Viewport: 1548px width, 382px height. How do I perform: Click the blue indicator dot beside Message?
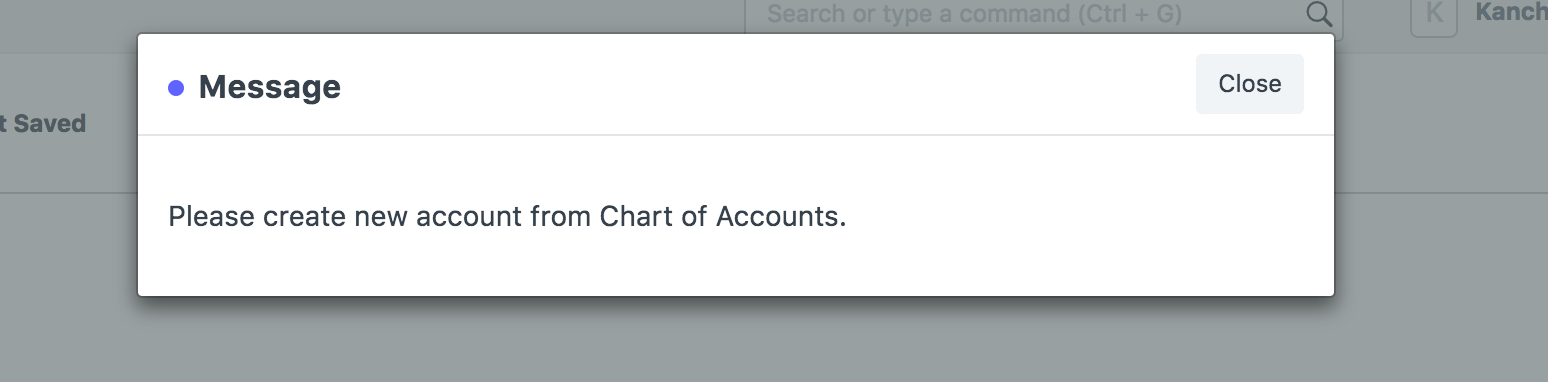pyautogui.click(x=176, y=88)
